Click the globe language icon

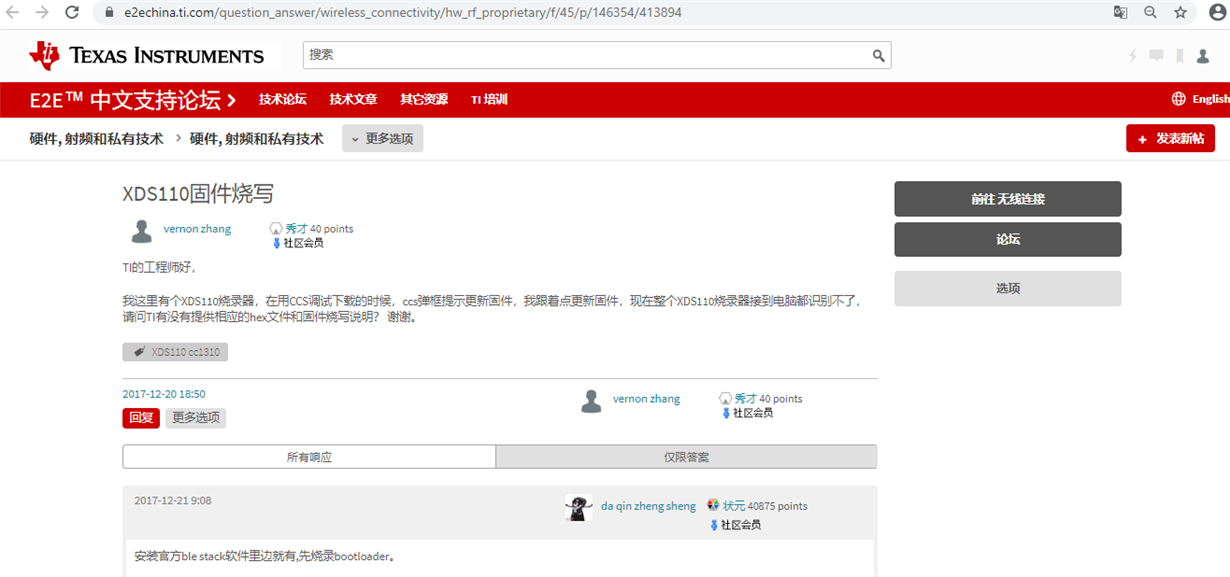(x=1179, y=99)
